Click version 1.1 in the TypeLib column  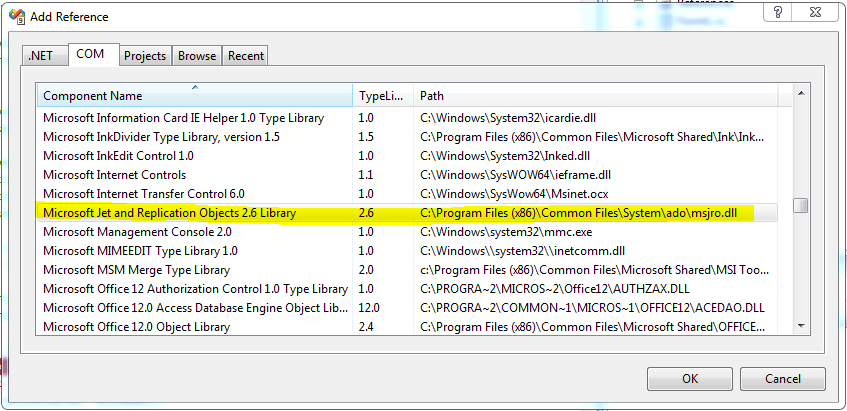(366, 174)
